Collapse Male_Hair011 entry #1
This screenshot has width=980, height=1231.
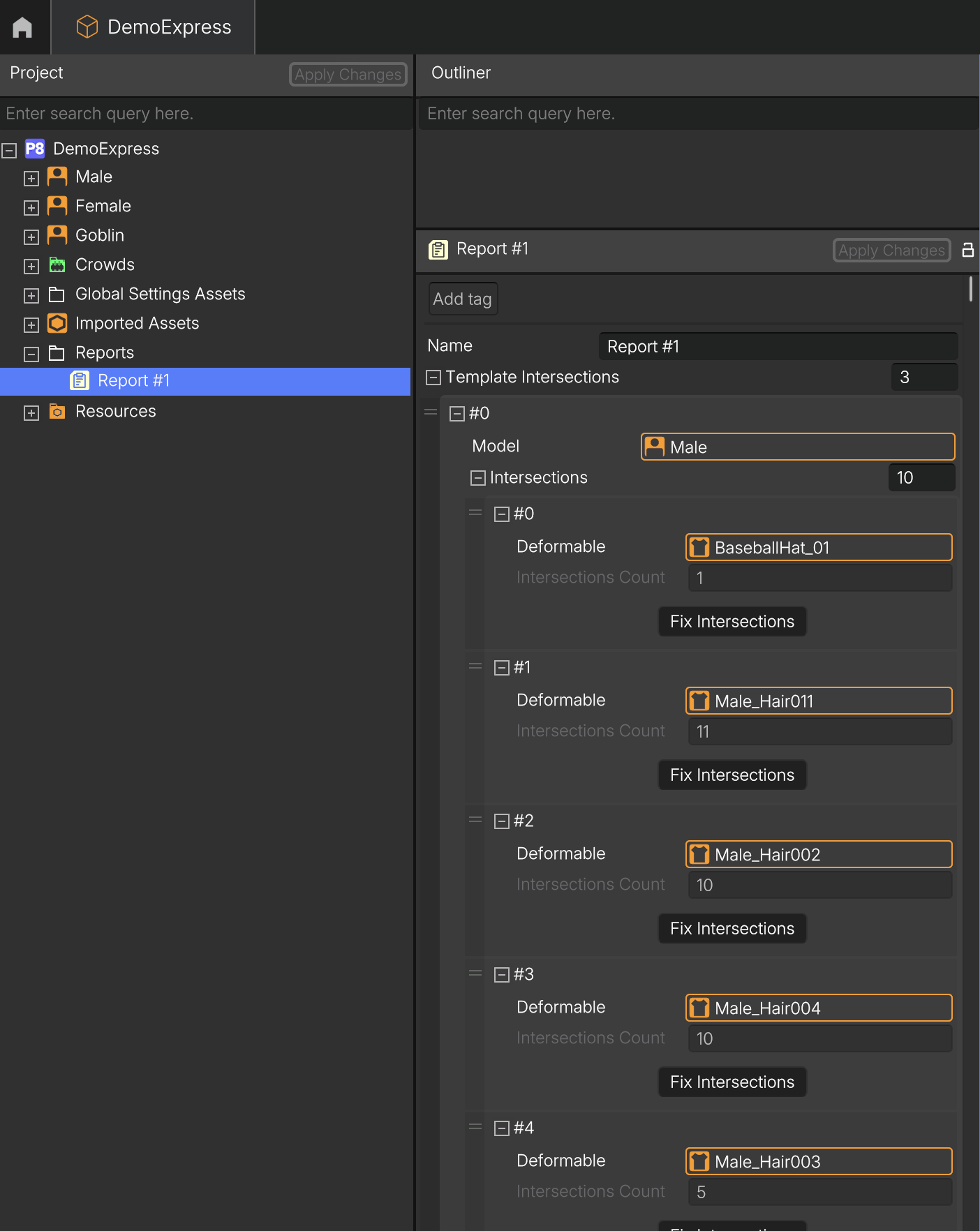(502, 668)
